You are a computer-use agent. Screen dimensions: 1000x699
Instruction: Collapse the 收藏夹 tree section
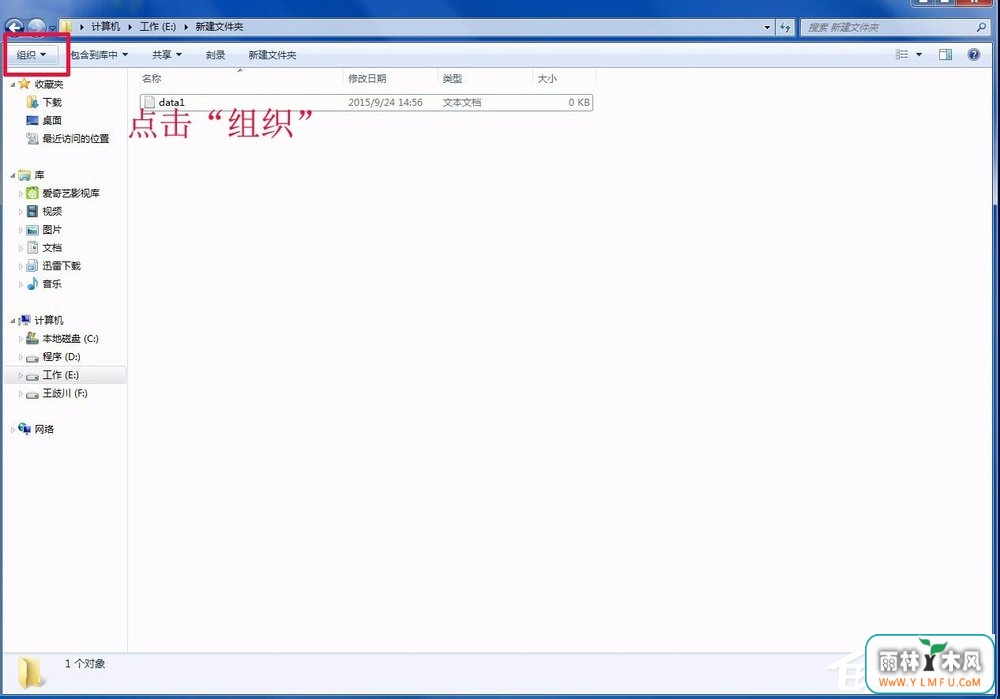point(13,85)
